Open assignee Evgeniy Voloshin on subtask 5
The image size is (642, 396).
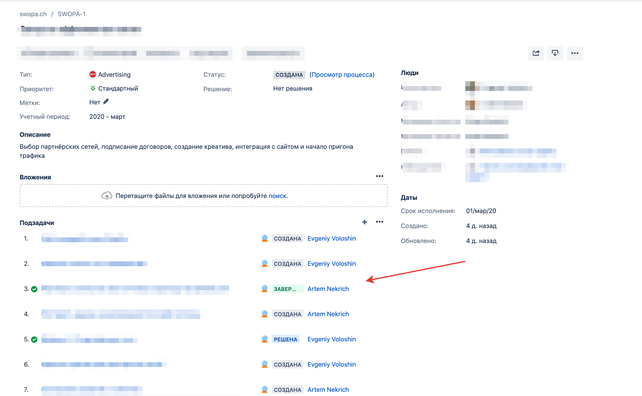(332, 339)
